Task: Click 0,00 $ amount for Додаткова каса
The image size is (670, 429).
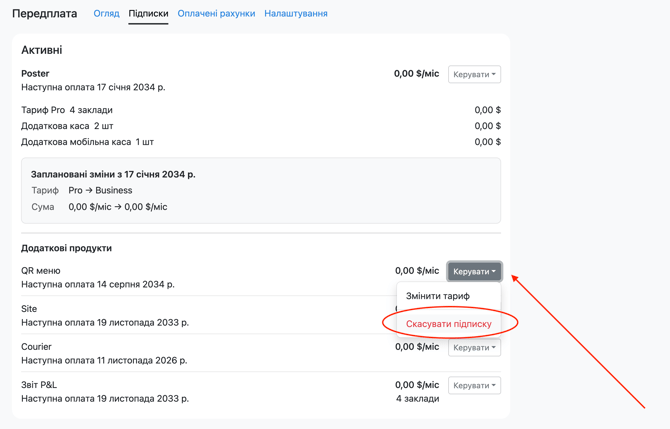Action: (x=488, y=126)
